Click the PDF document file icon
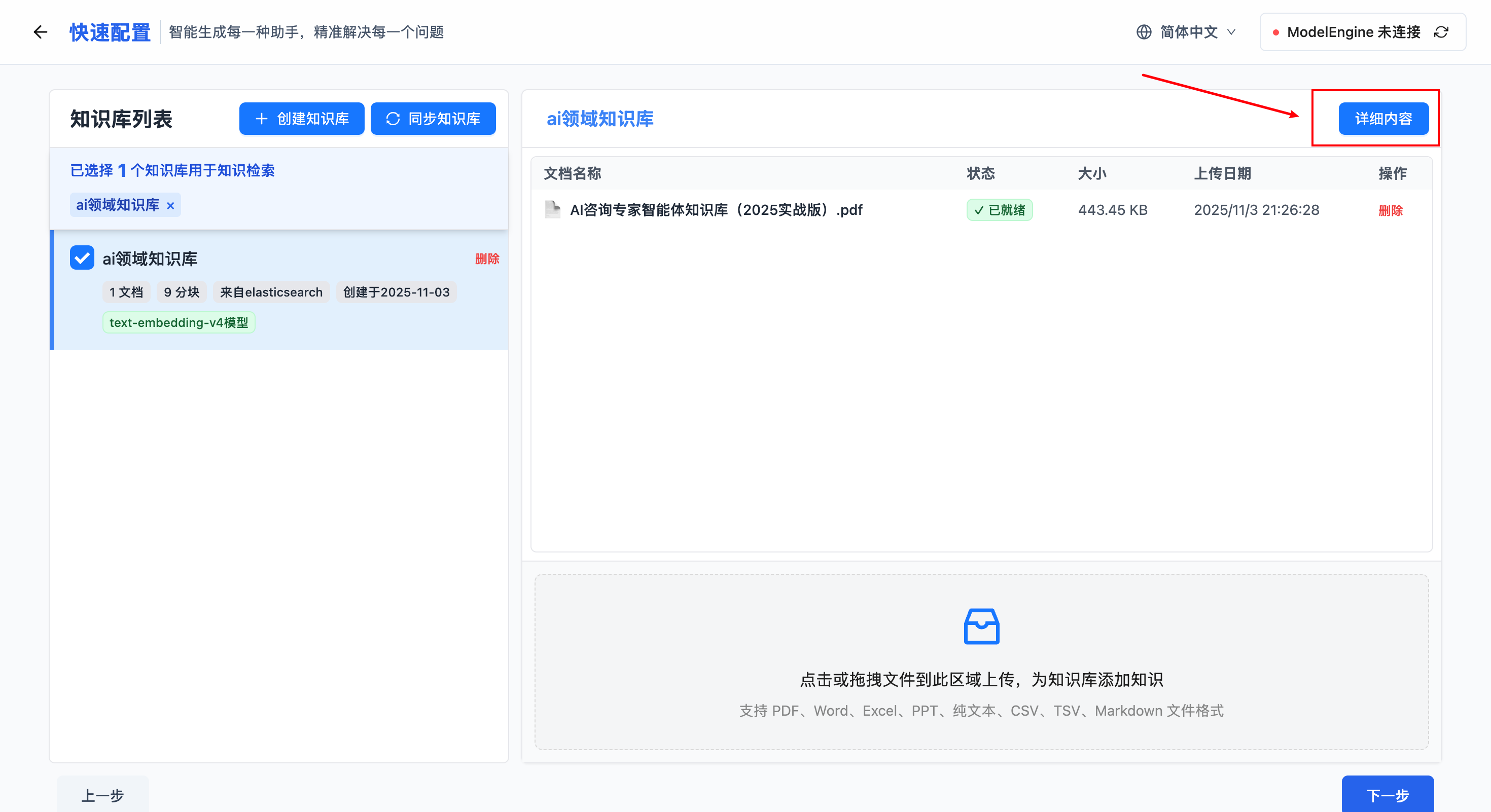Image resolution: width=1491 pixels, height=812 pixels. click(x=552, y=209)
